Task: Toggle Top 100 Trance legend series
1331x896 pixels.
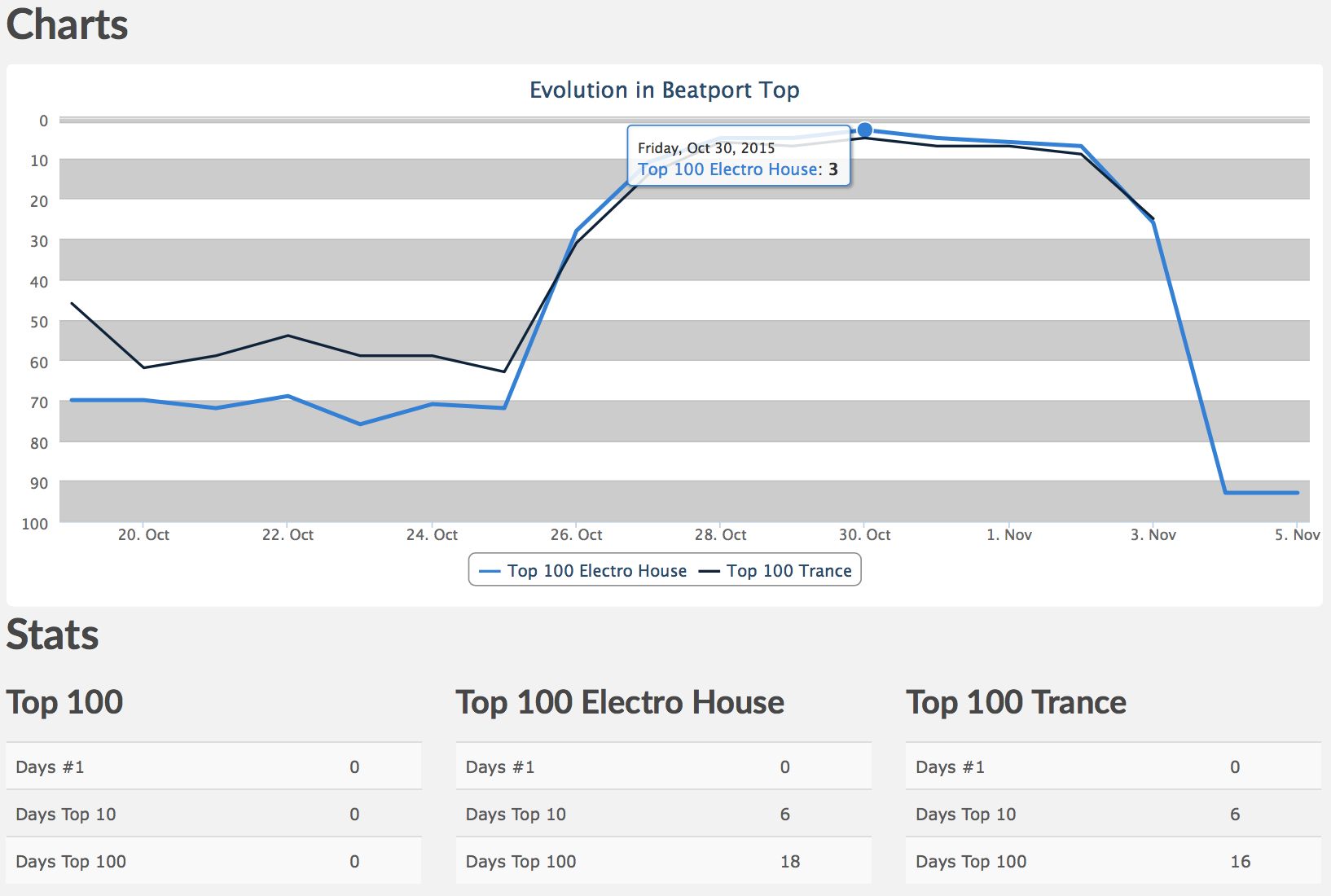Action: pos(775,571)
